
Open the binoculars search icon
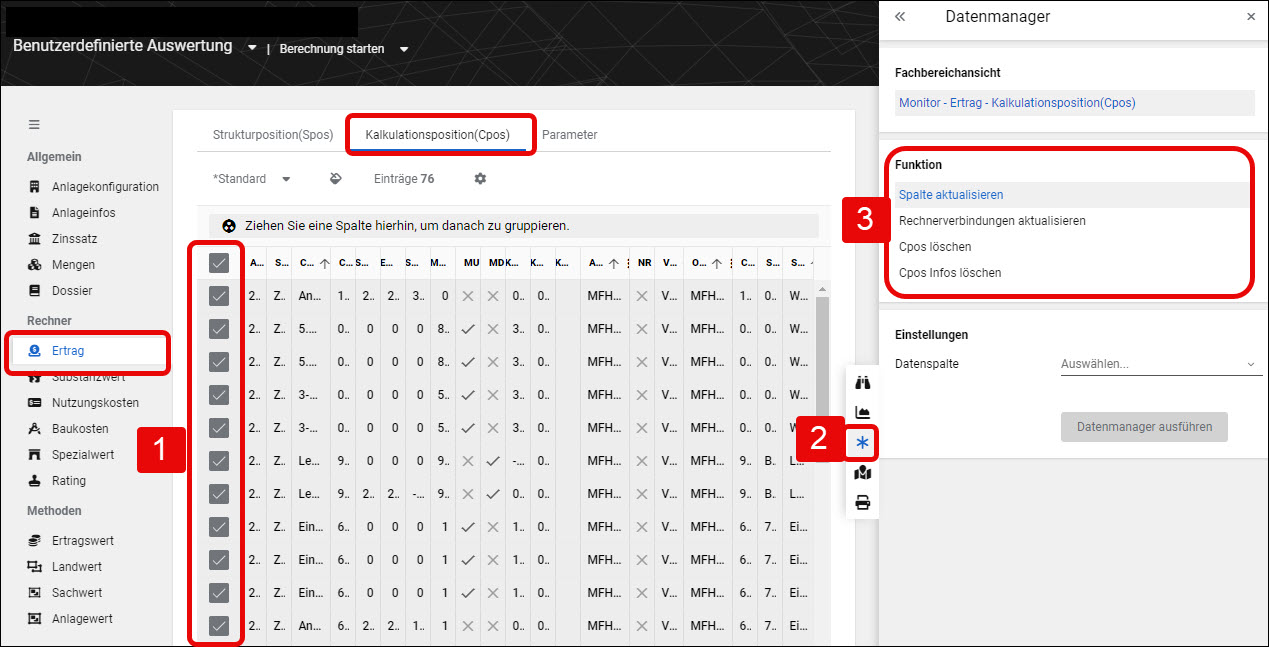862,382
